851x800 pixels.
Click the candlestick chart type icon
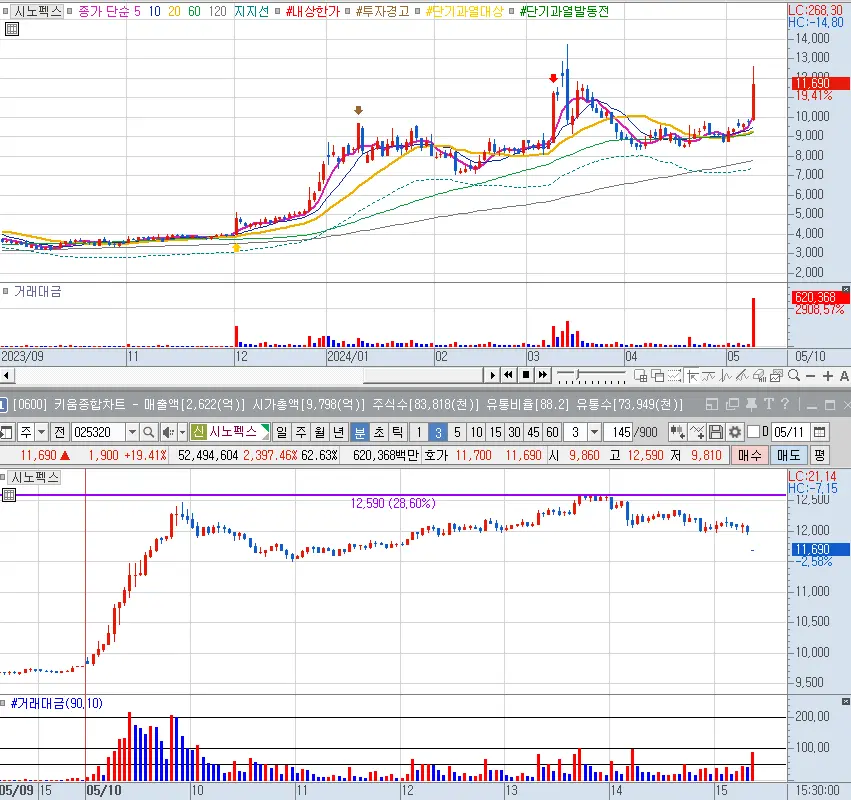677,433
